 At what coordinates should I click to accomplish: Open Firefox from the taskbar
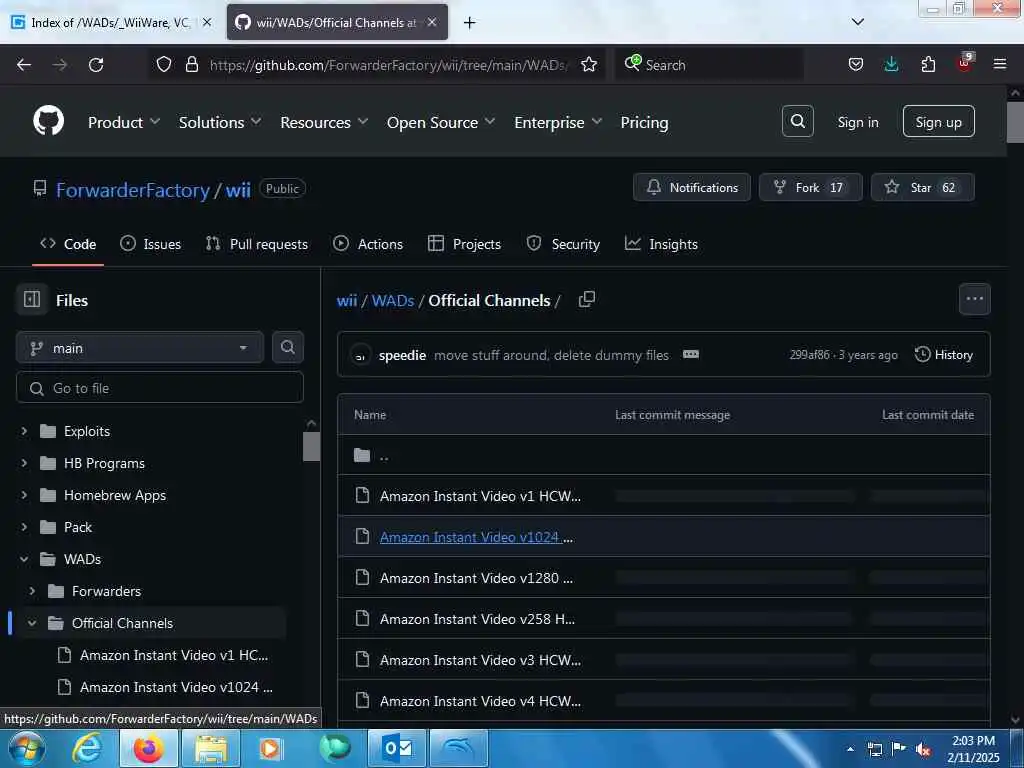(x=148, y=748)
